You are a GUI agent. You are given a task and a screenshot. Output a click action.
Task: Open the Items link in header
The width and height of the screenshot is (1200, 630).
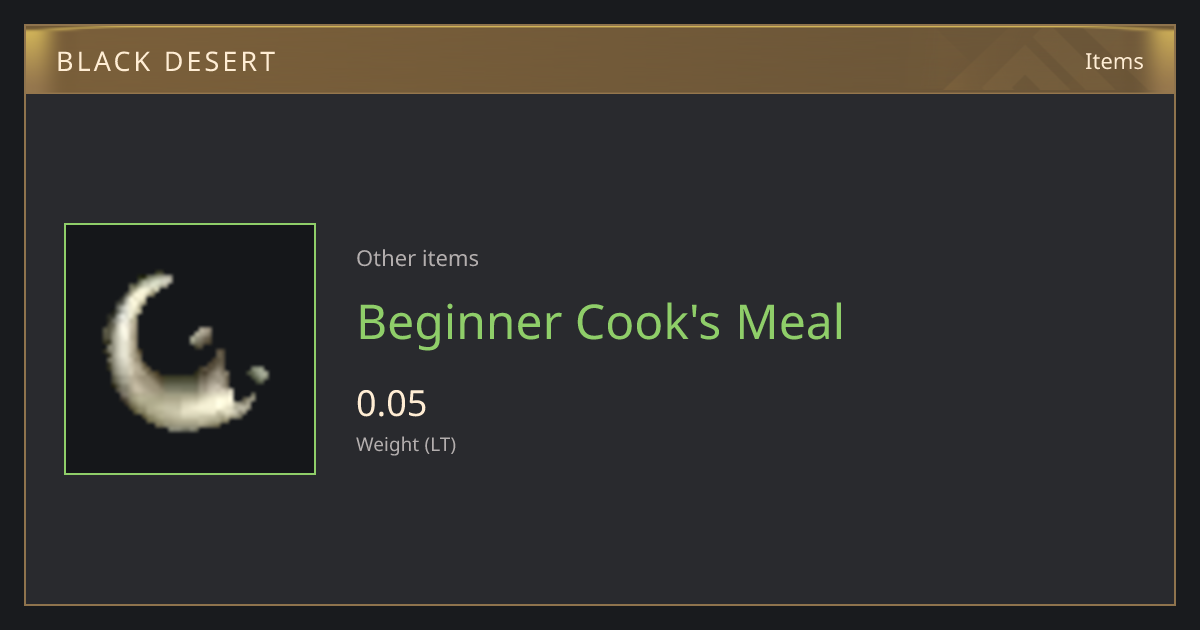point(1114,61)
